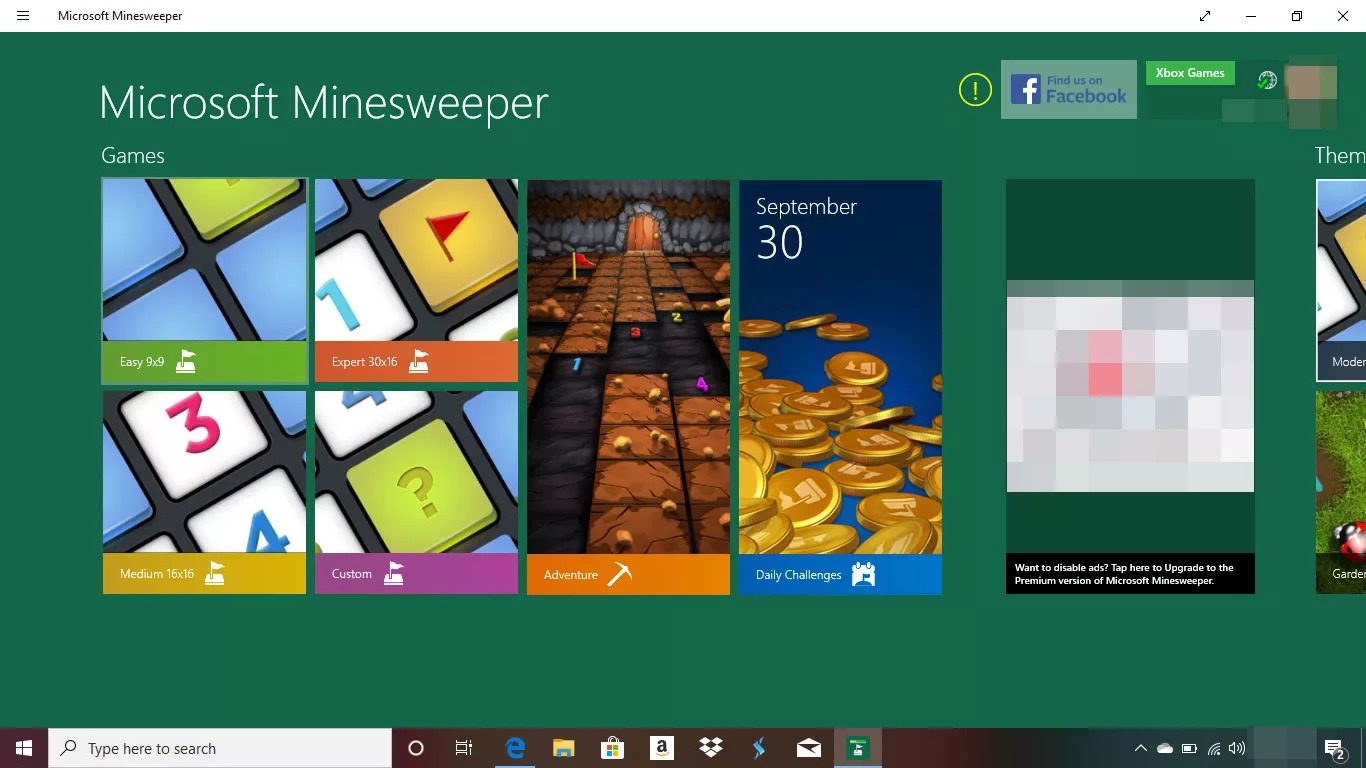Open the volume speaker tray icon
The image size is (1366, 768).
(x=1237, y=748)
